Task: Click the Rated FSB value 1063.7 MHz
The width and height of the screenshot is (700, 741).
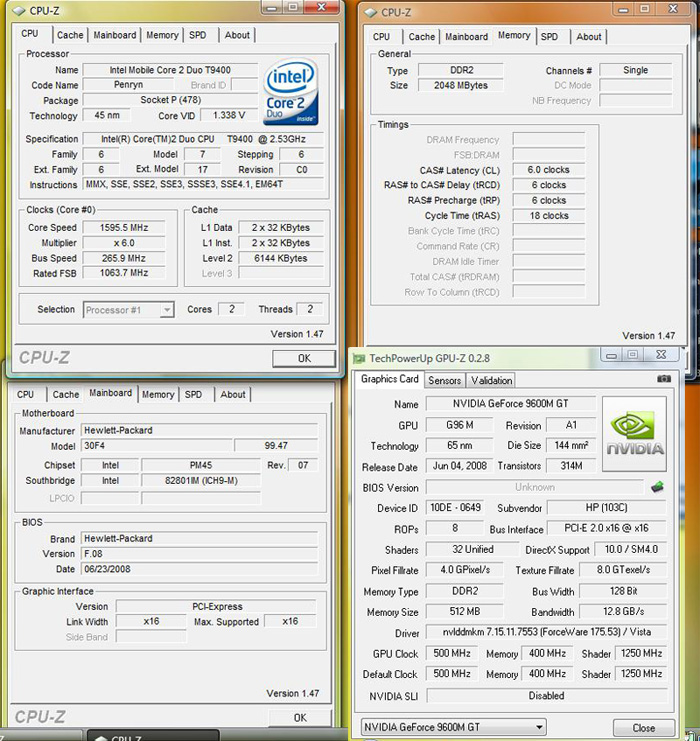Action: 124,273
